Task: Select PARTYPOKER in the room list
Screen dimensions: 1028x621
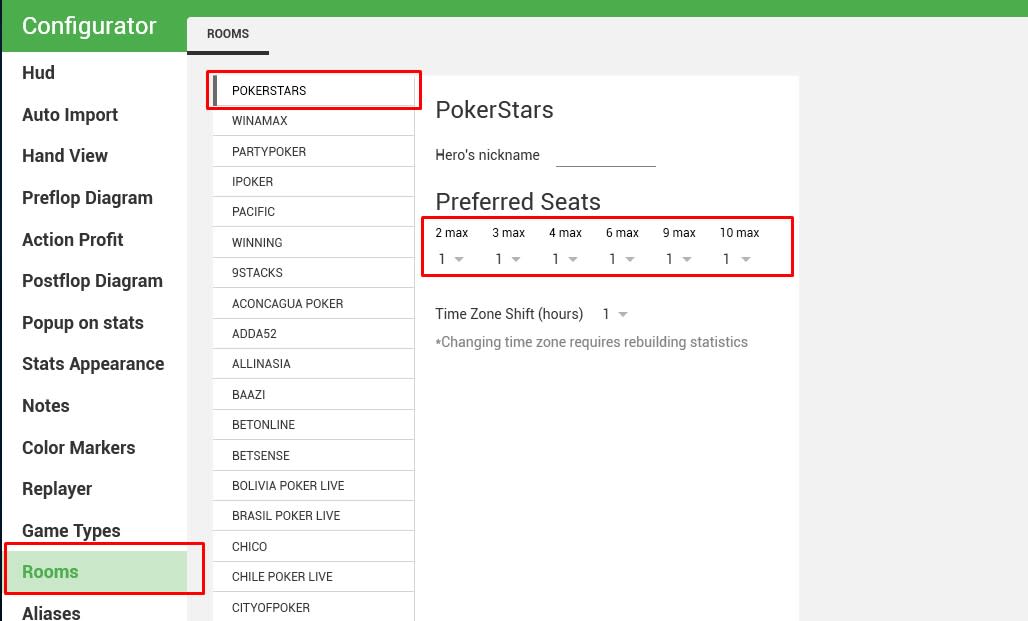Action: click(313, 151)
